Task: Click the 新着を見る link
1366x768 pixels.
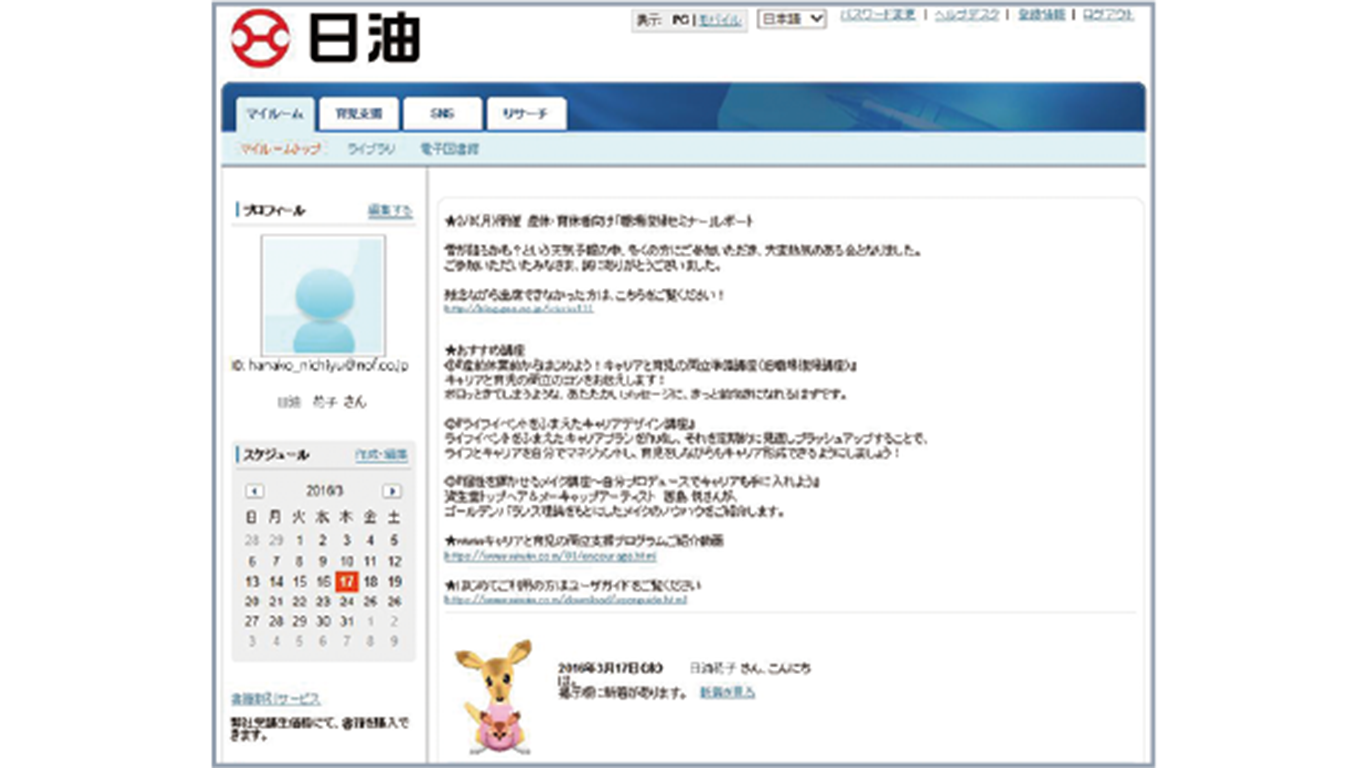Action: click(727, 692)
